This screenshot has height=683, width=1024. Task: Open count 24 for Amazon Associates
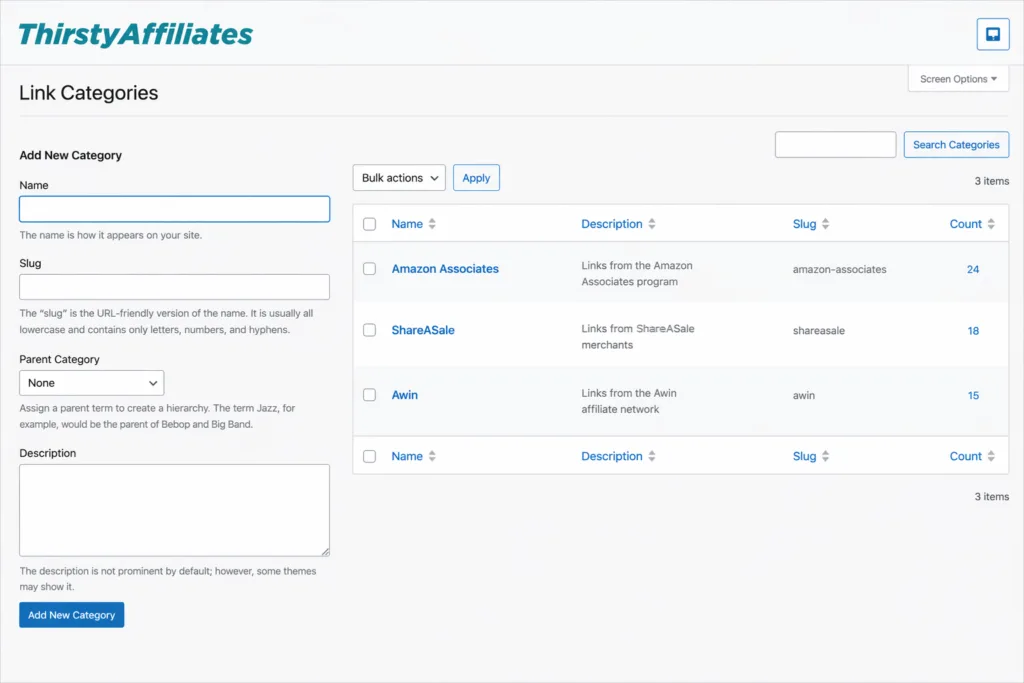[x=973, y=269]
